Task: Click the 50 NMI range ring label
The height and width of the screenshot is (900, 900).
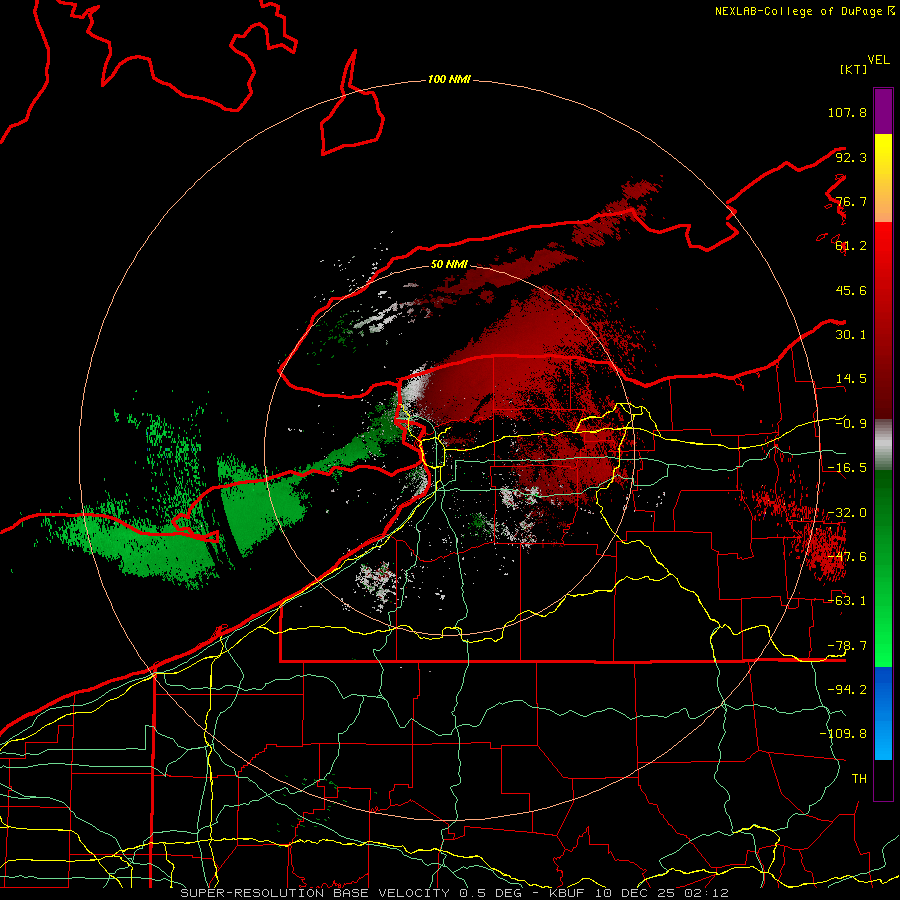Action: (x=449, y=264)
